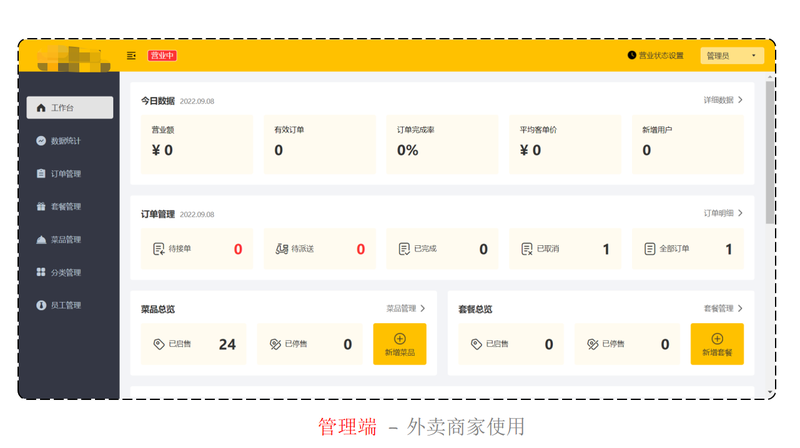Screen dimensions: 800x448
Task: Click the 已启售 tag icon in 菜品总览
Action: pos(159,344)
